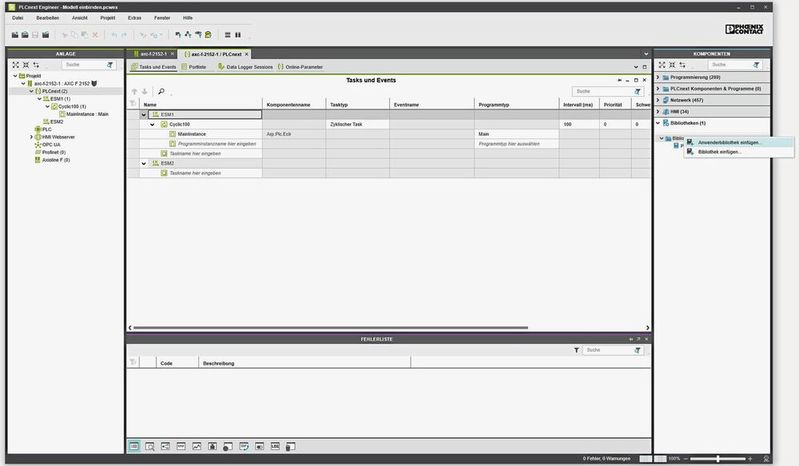Viewport: 799px width, 466px height.
Task: Click the save project toolbar icon
Action: point(35,35)
